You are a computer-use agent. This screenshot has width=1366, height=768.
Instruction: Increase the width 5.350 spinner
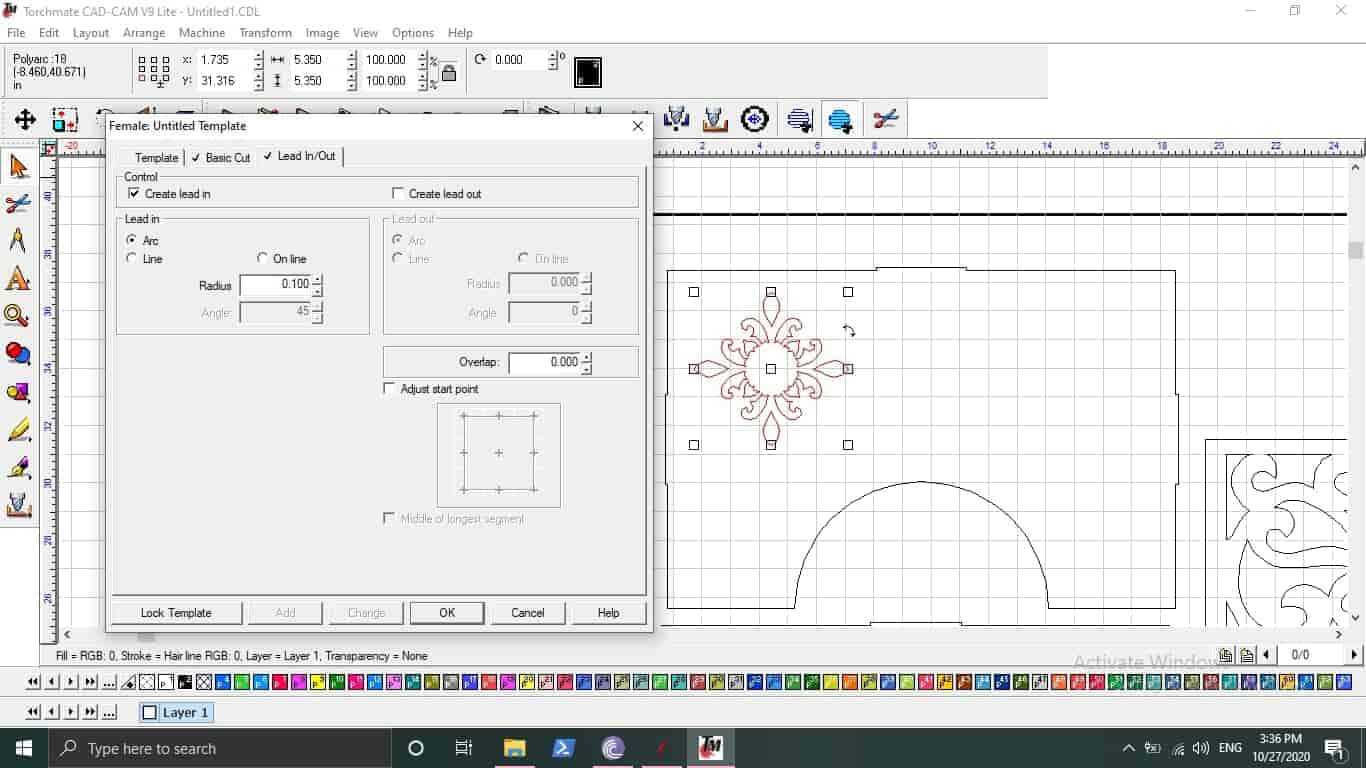(352, 55)
